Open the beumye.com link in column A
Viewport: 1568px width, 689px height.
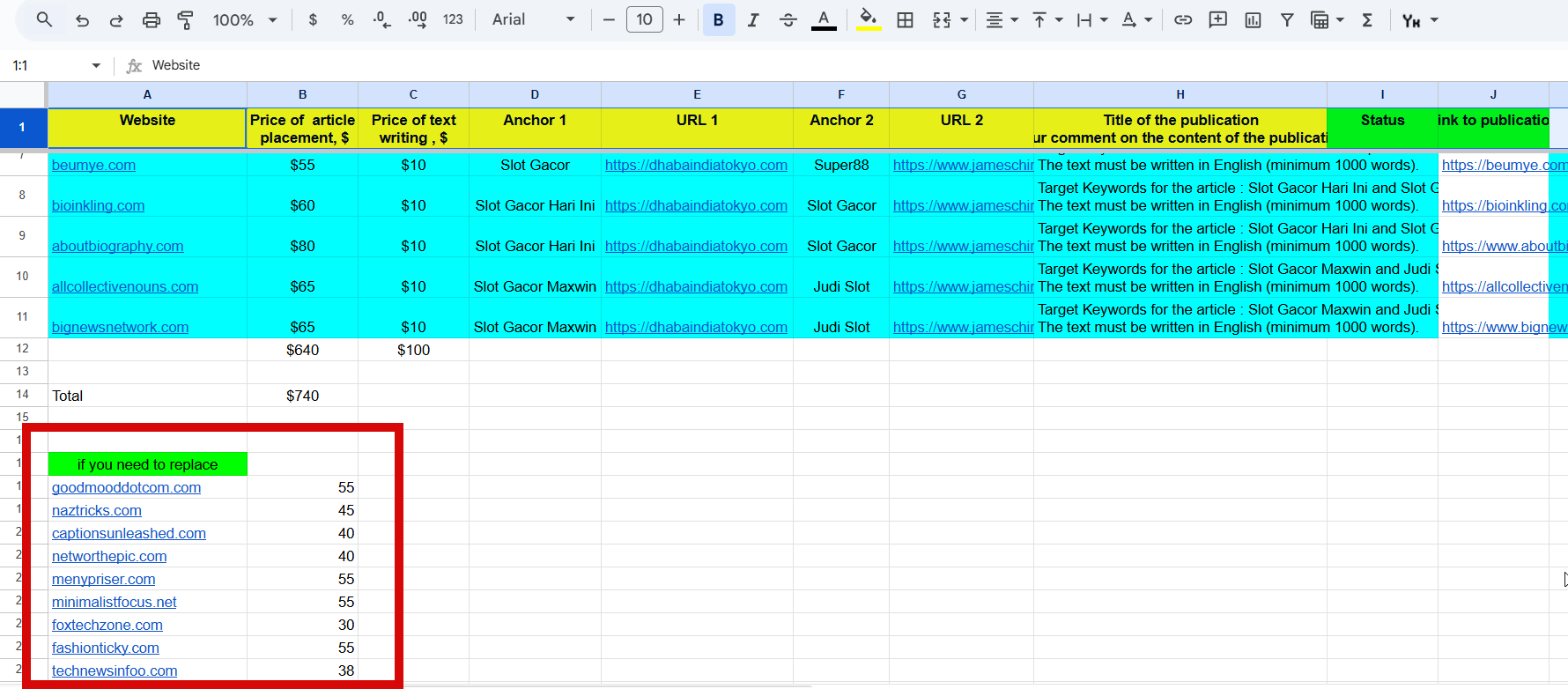93,165
